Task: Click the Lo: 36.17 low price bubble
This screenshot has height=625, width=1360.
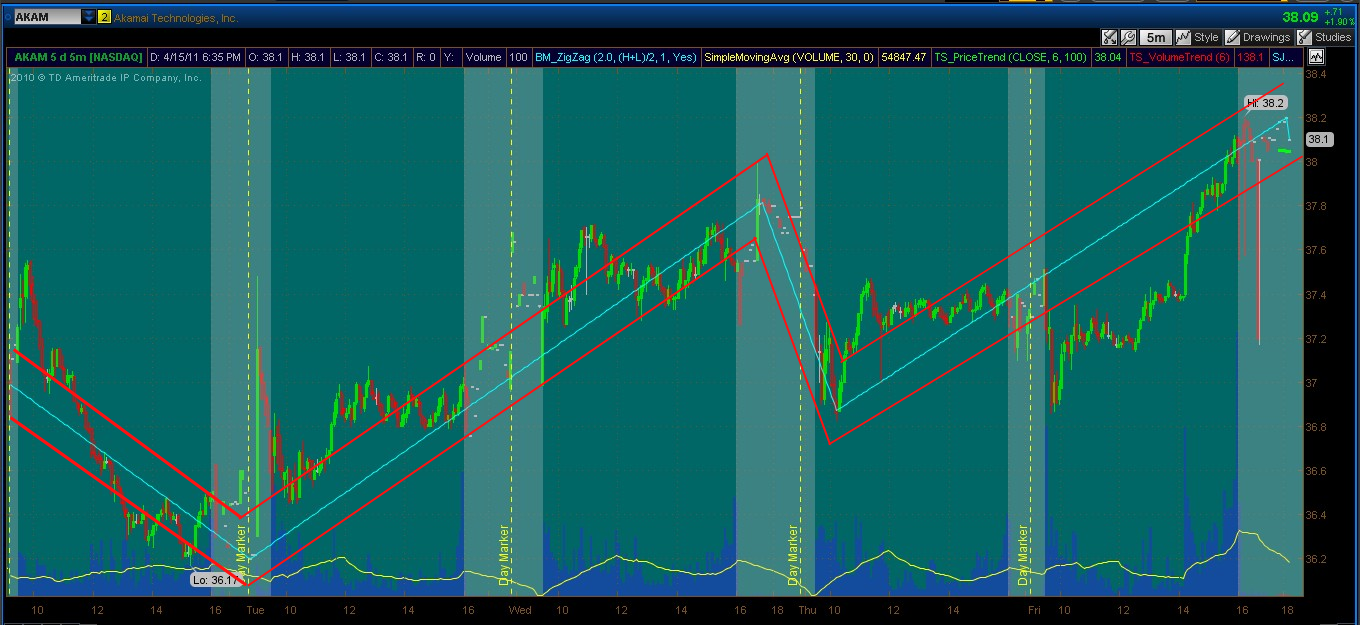Action: coord(214,579)
